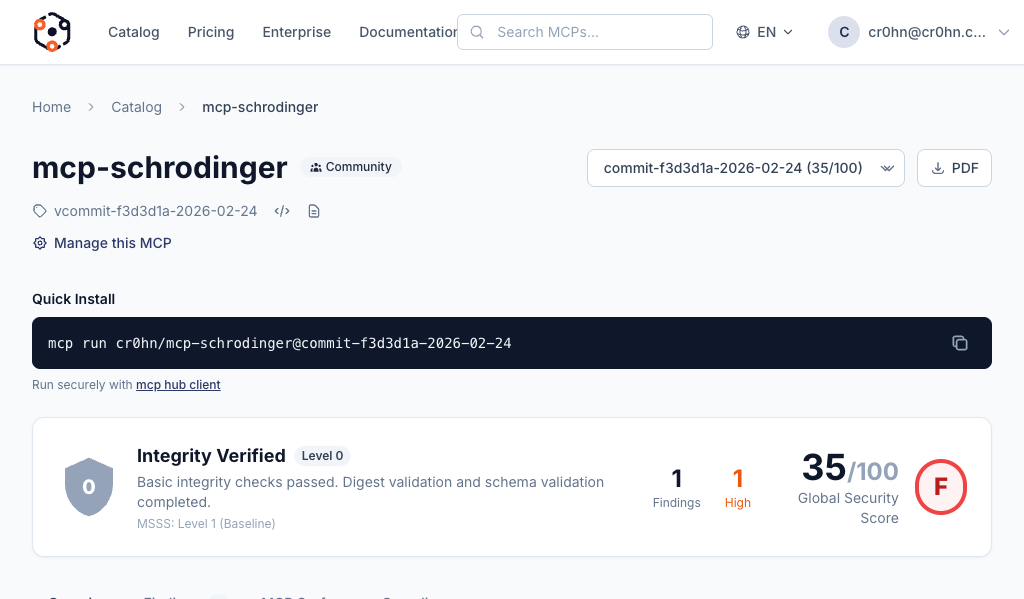
Task: Open the cr0hn account menu dropdown
Action: click(940, 32)
